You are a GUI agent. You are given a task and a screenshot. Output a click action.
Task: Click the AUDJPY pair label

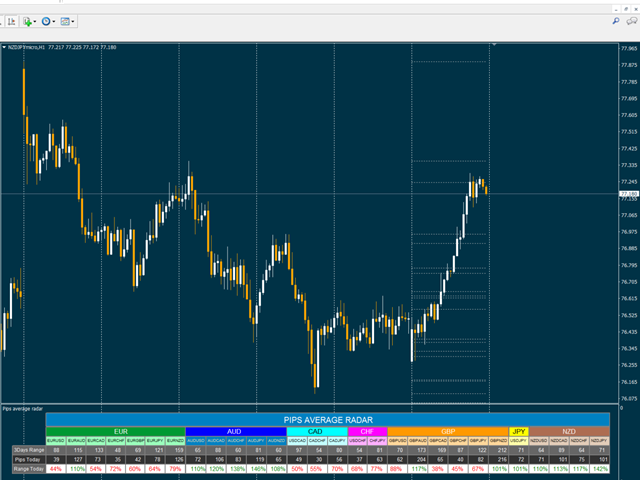(256, 441)
